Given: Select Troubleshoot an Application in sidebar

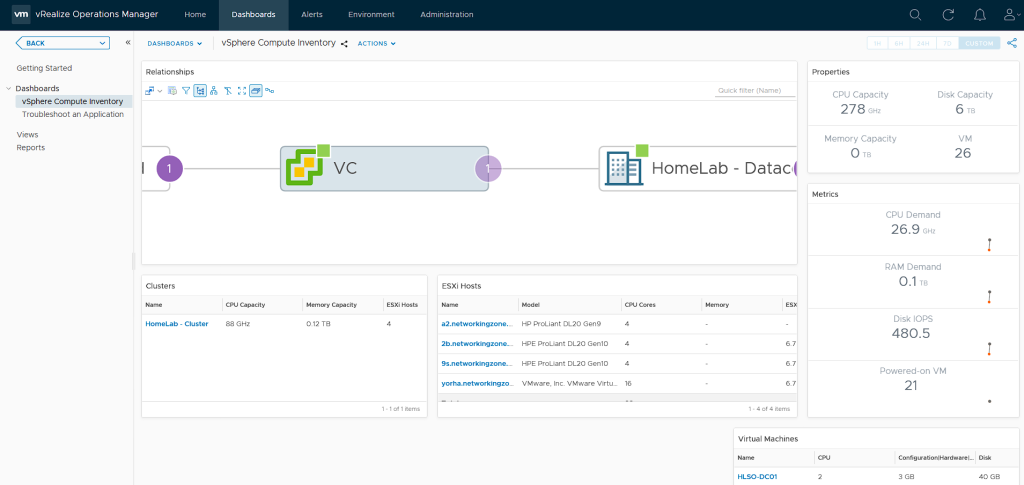Looking at the screenshot, I should click(x=73, y=114).
